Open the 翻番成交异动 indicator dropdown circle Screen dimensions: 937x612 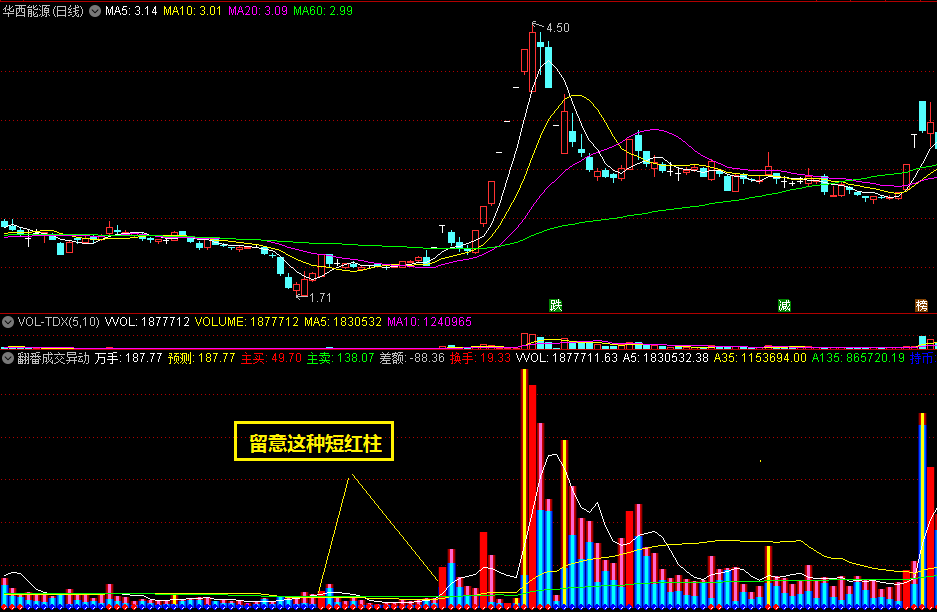8,358
